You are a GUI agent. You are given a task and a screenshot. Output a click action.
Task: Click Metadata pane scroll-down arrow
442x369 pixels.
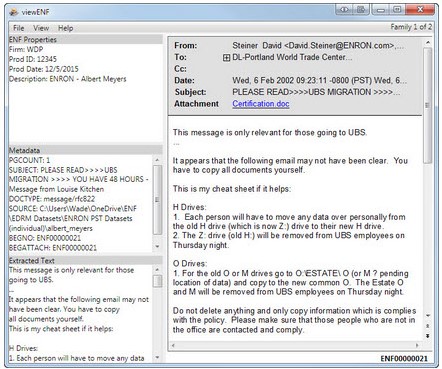pos(157,247)
